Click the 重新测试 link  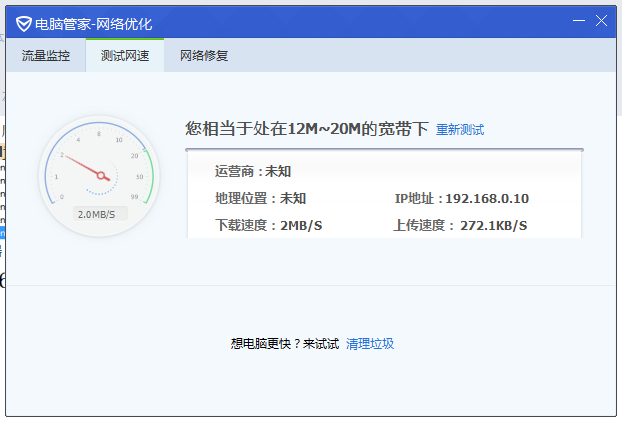tap(460, 130)
